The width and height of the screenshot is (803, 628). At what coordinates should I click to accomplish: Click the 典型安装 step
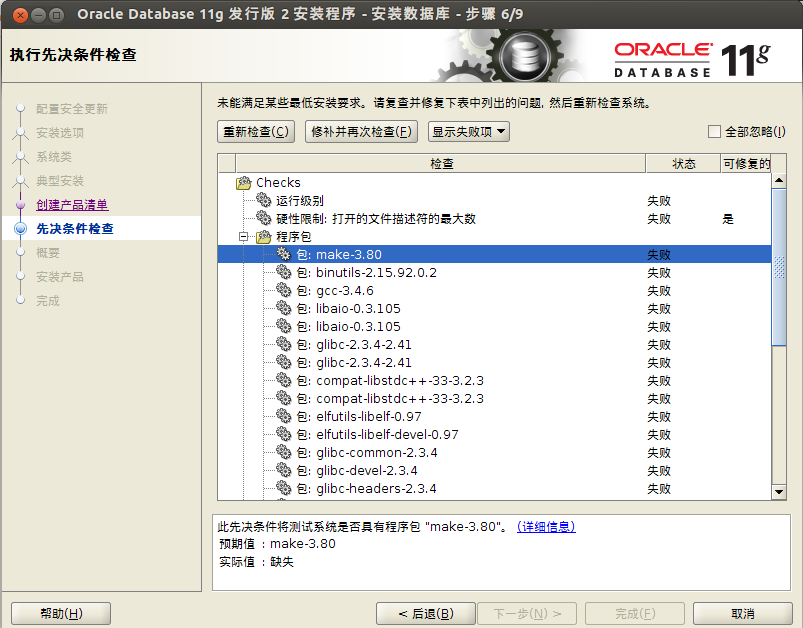tap(60, 181)
